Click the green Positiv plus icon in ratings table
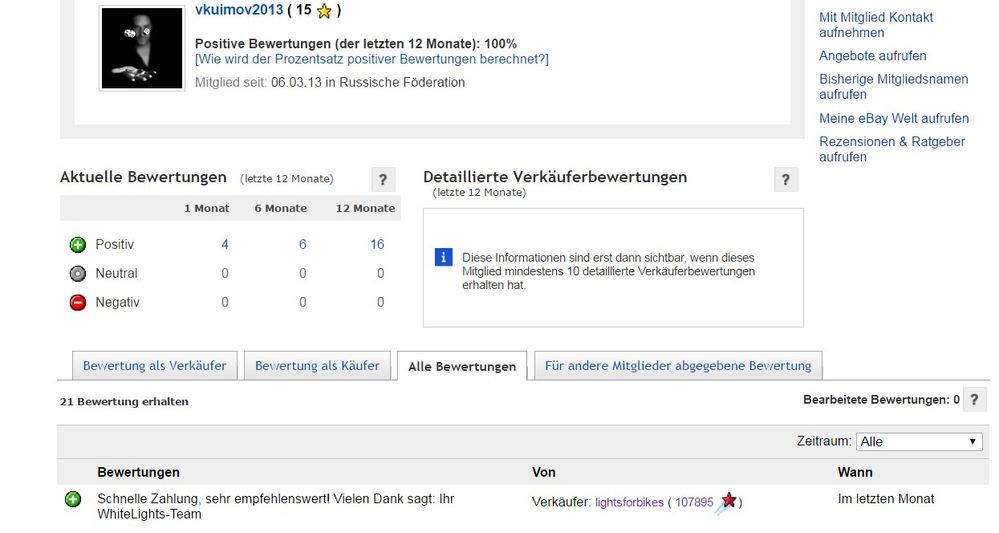 click(x=78, y=245)
